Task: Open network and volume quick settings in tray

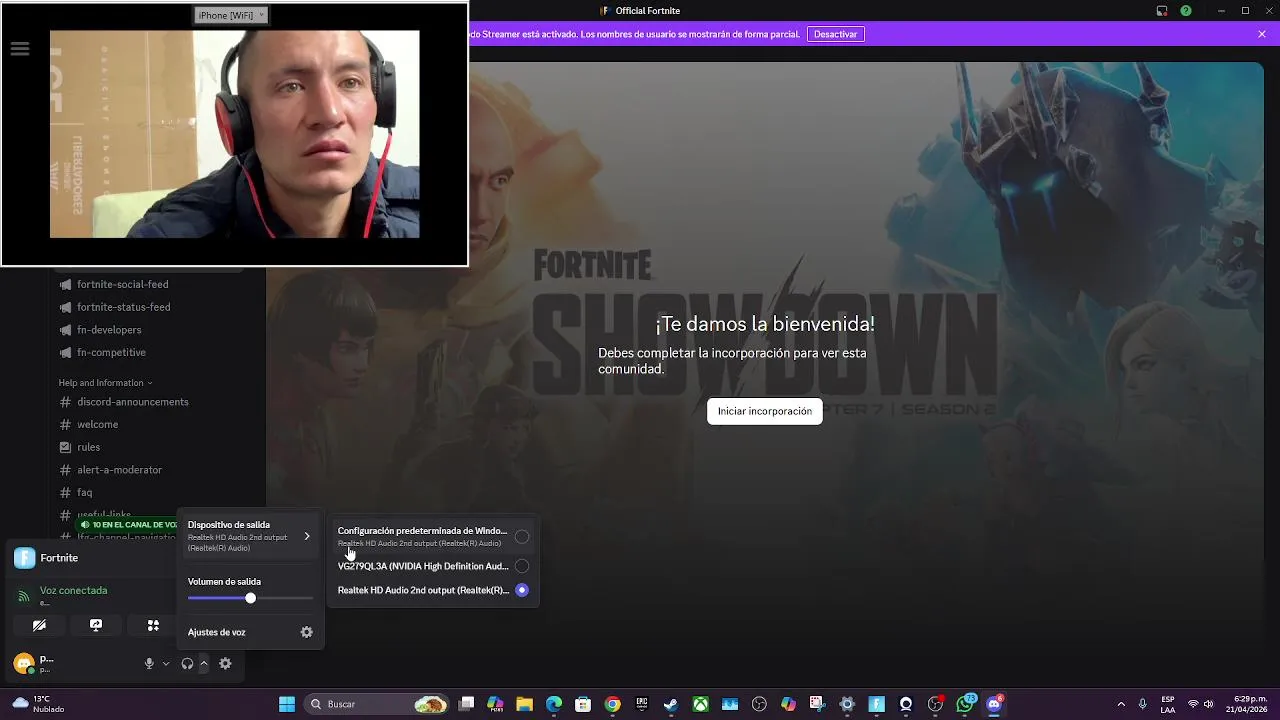Action: pyautogui.click(x=1201, y=704)
